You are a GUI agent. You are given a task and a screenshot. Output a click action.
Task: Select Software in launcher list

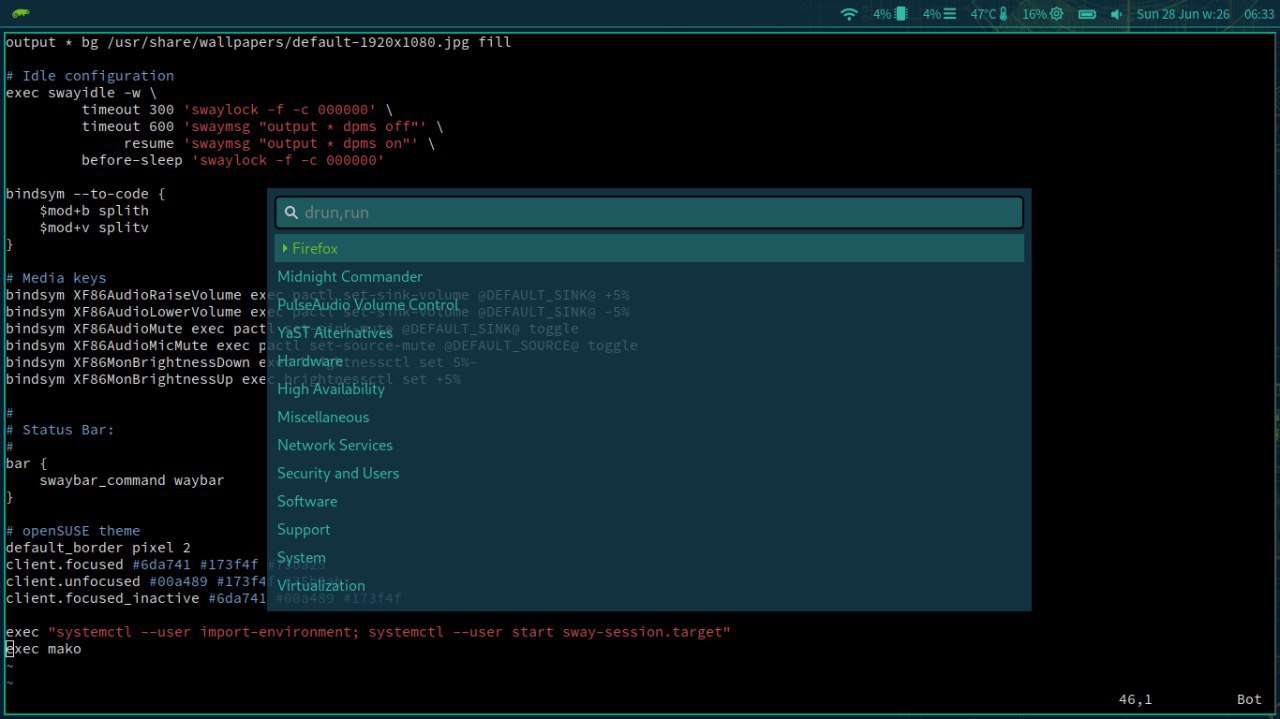click(x=649, y=501)
